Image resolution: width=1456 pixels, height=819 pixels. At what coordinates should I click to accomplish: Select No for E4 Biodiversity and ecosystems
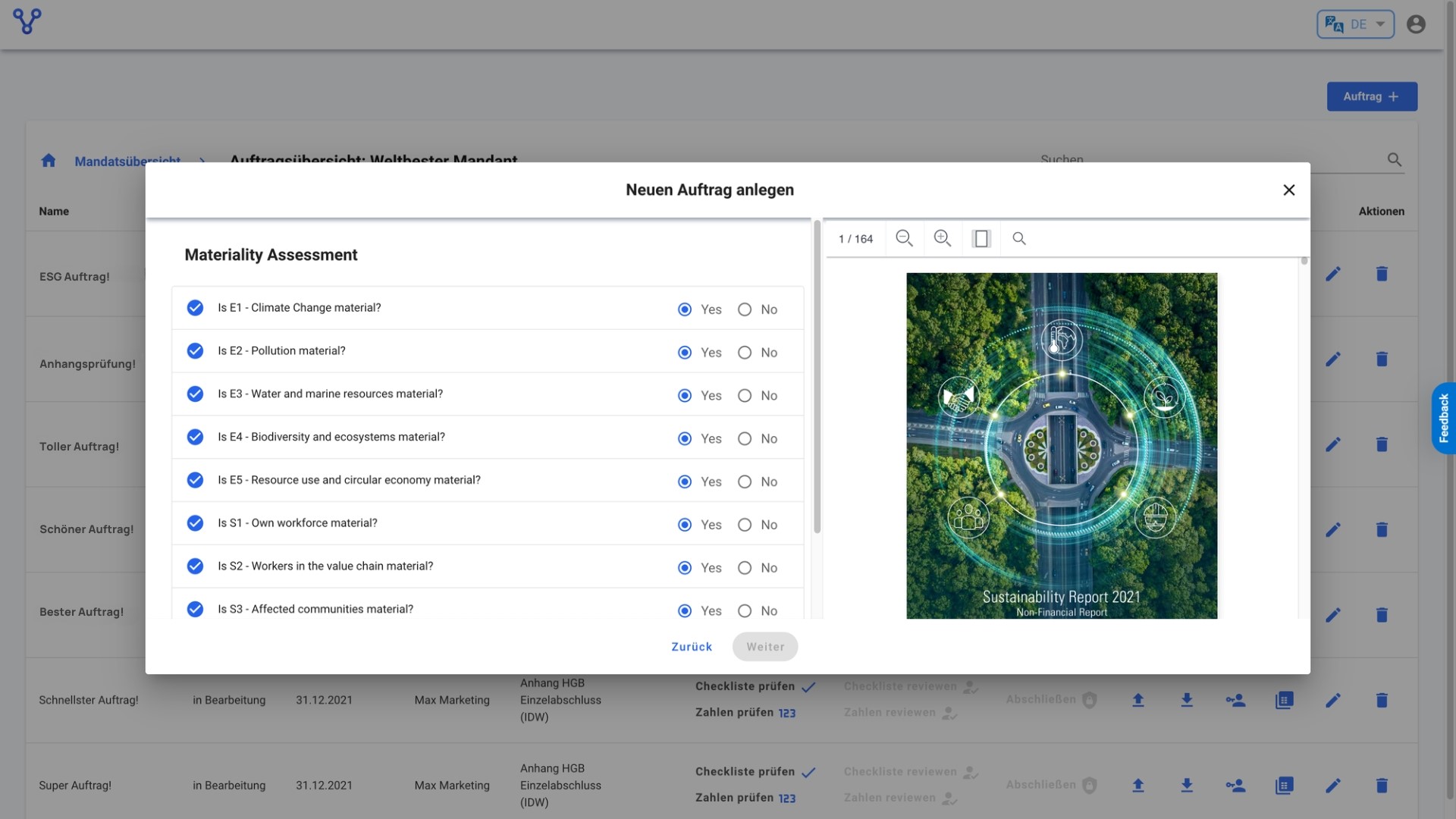[x=745, y=439]
